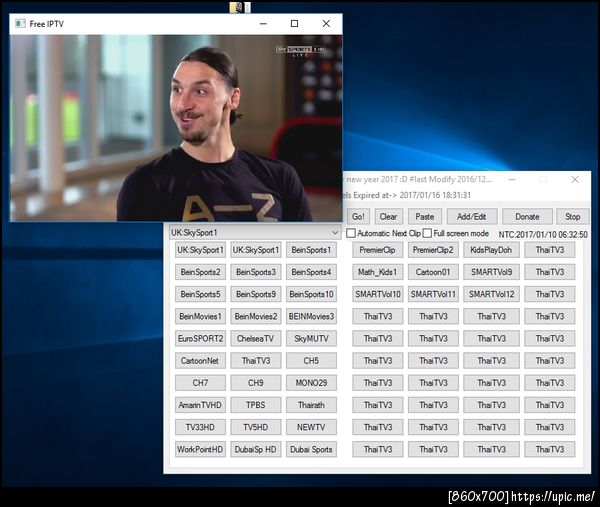
Task: Play the PremierClip2 clip
Action: pyautogui.click(x=433, y=250)
